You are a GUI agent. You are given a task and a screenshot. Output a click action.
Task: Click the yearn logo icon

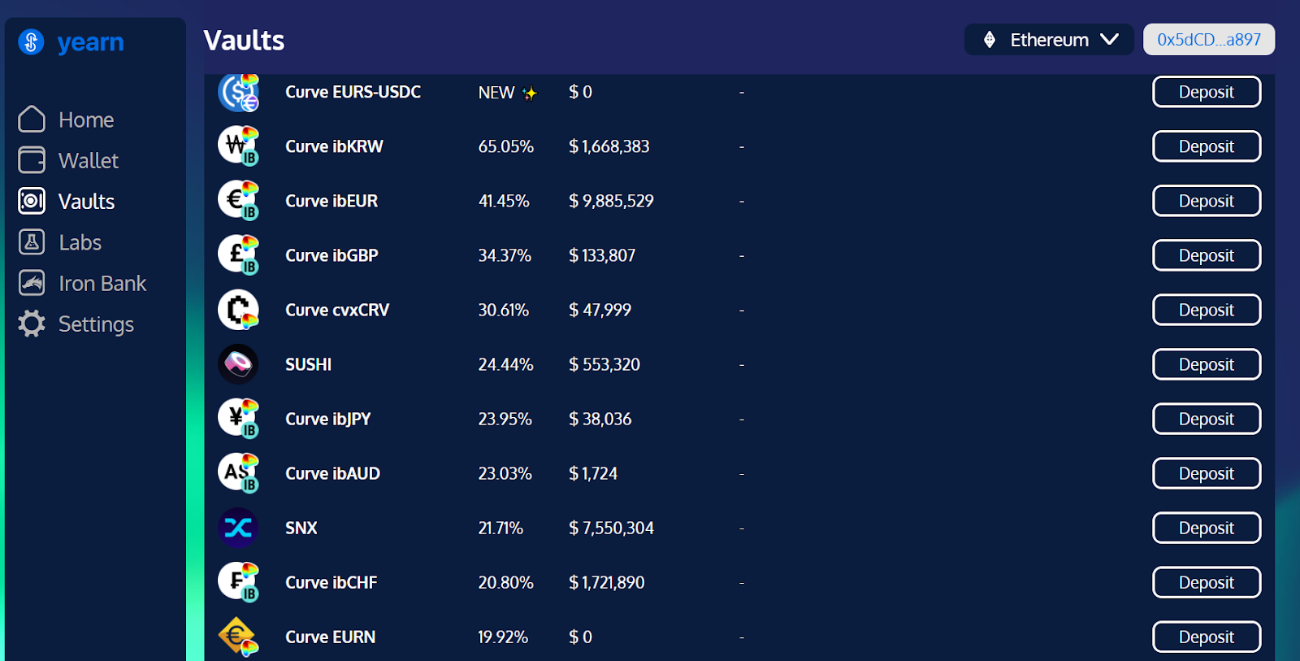[x=31, y=42]
